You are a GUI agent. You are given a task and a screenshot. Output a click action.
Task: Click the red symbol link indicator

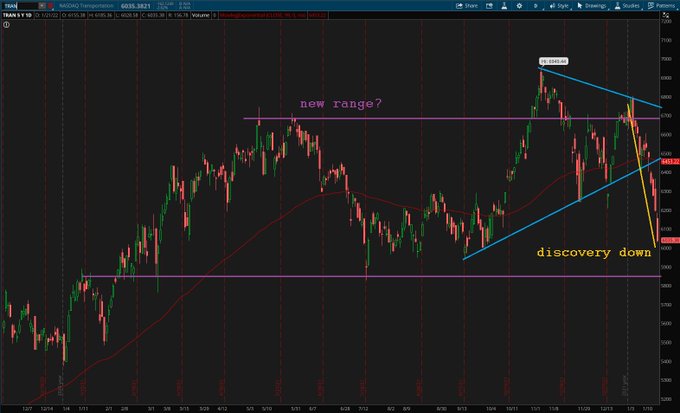[50, 6]
